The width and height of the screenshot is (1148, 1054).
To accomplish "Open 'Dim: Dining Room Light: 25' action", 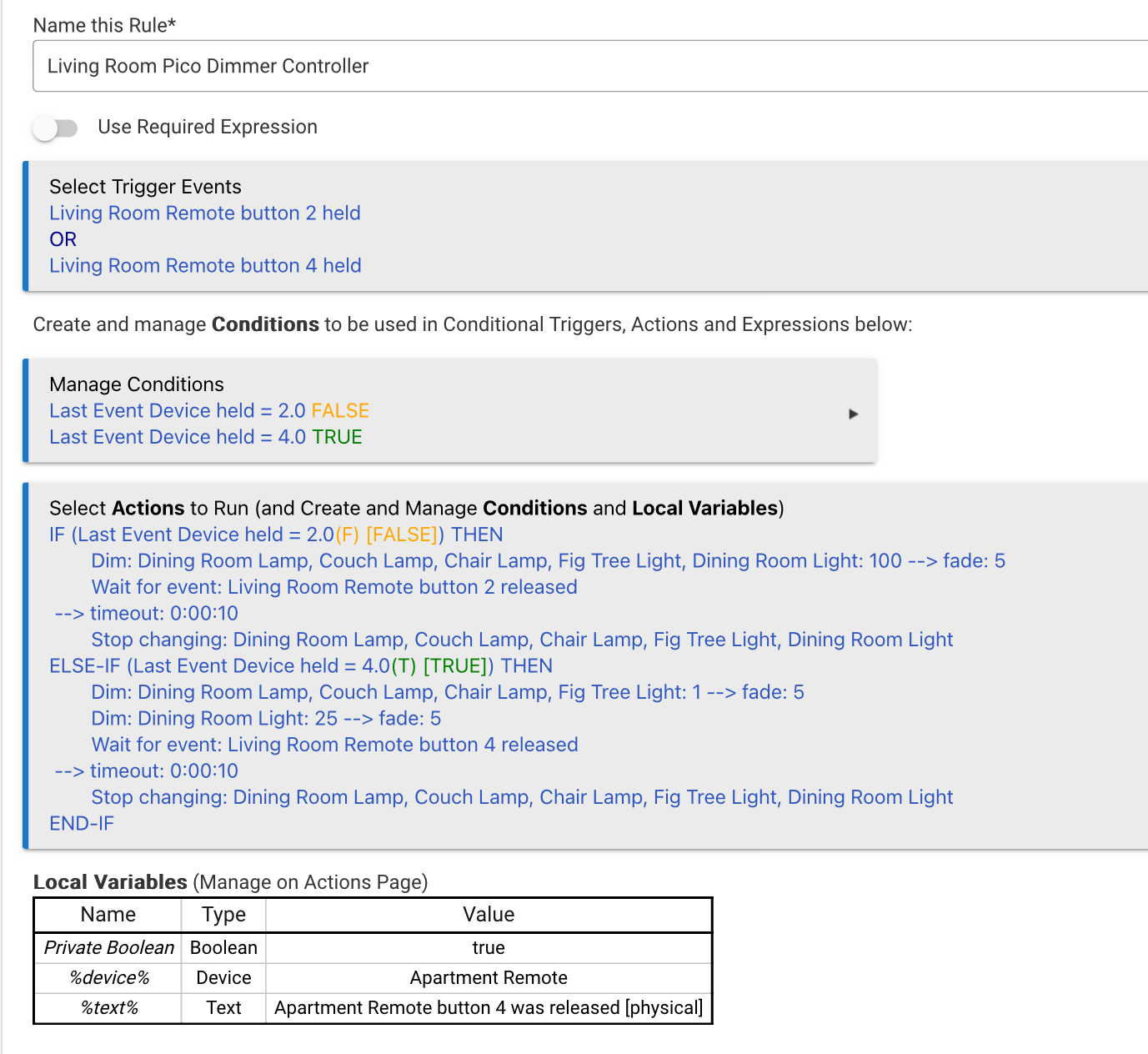I will coord(266,719).
